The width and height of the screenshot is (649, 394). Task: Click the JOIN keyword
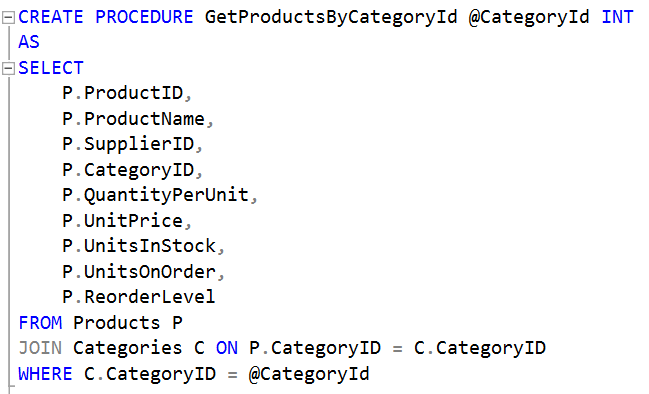tap(40, 348)
